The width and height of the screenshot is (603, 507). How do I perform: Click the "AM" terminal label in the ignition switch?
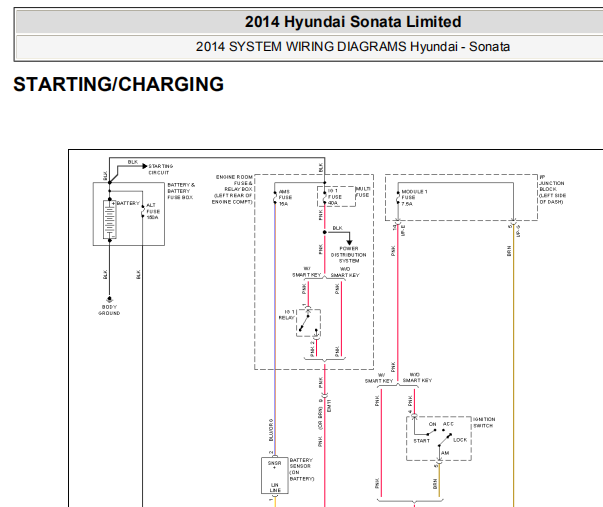(445, 453)
